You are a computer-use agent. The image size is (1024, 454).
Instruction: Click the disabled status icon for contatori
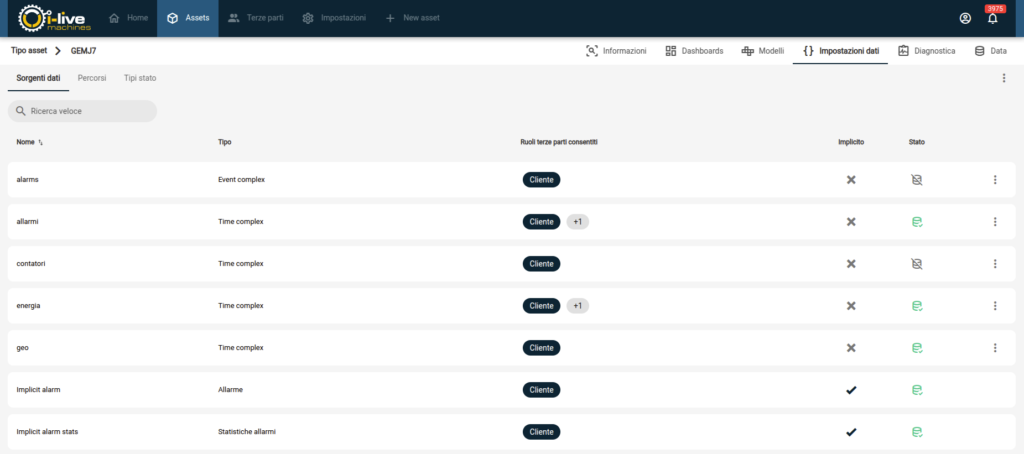[916, 264]
